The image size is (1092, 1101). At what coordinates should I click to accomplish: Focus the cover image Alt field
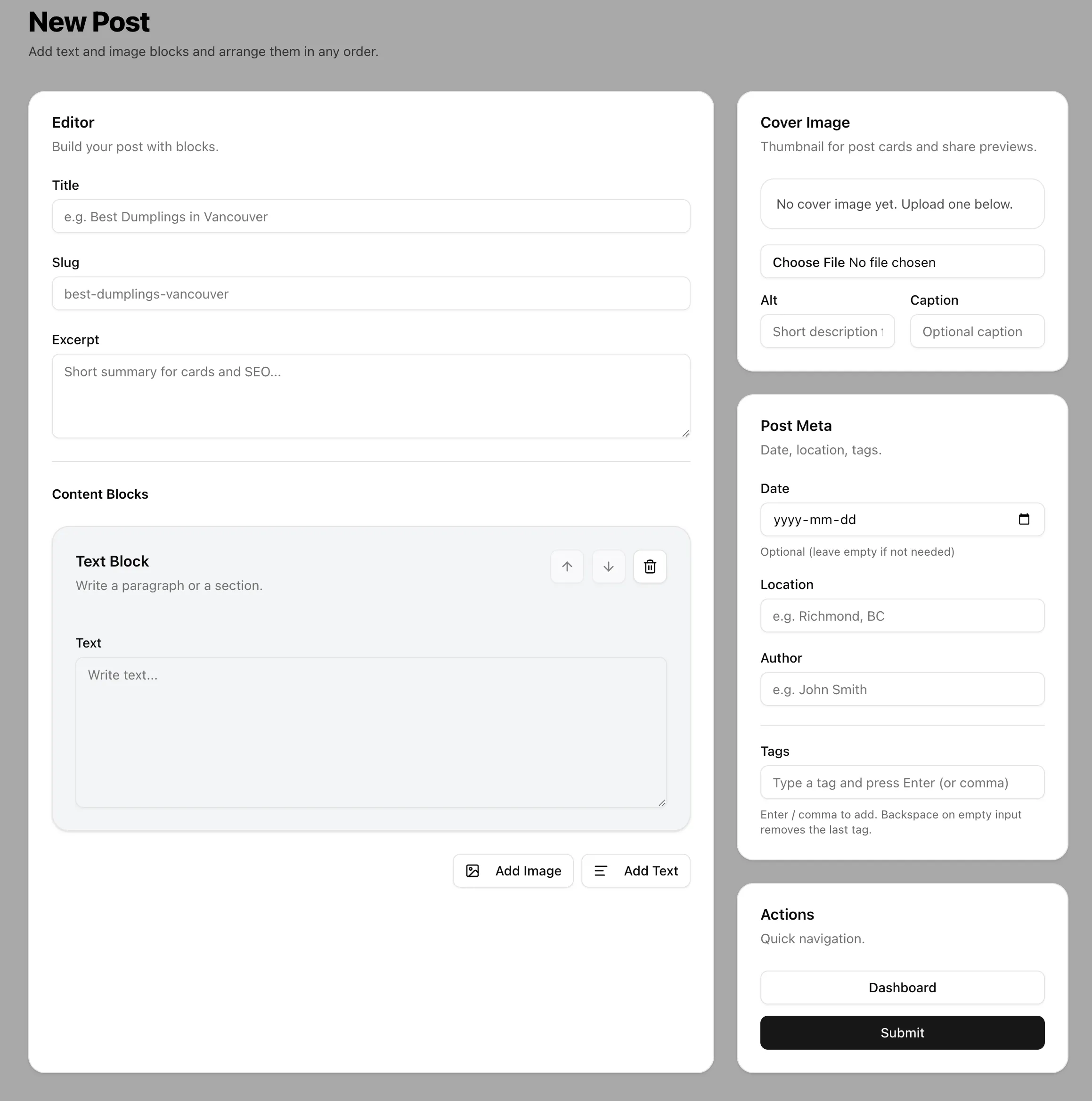click(827, 332)
